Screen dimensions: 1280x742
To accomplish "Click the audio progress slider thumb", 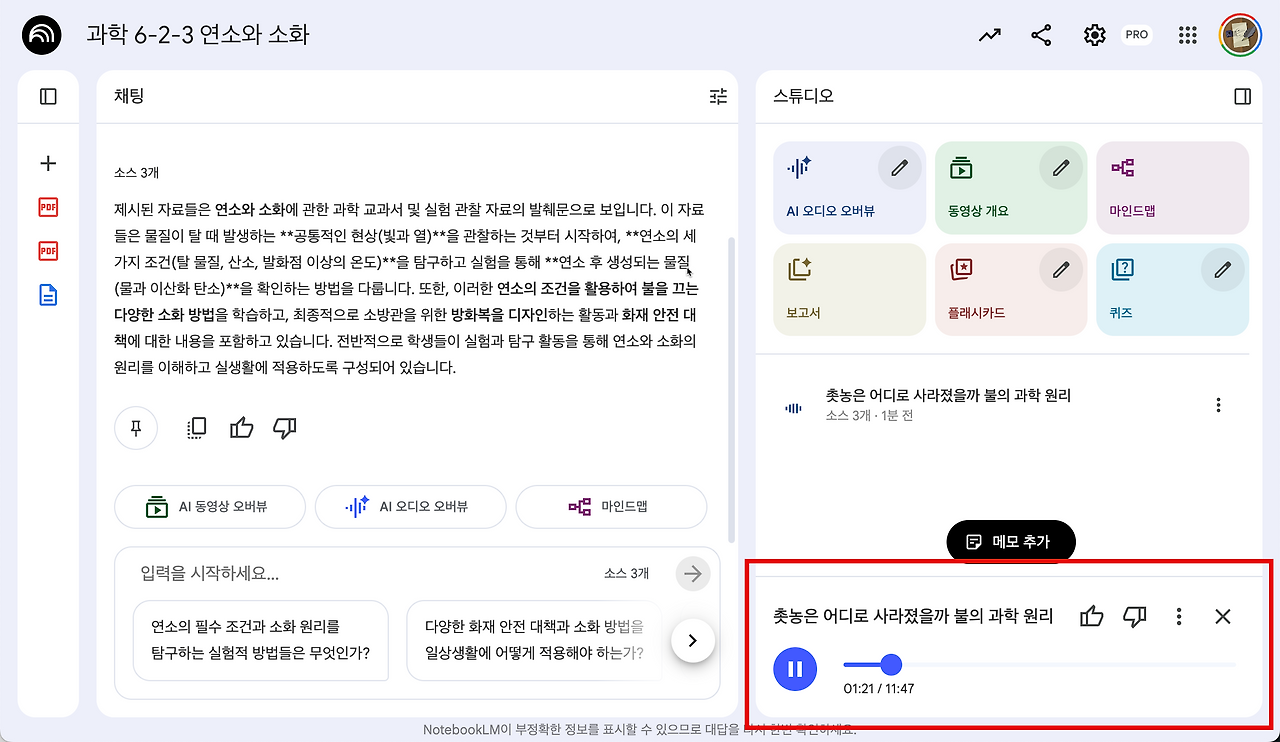I will tap(891, 664).
